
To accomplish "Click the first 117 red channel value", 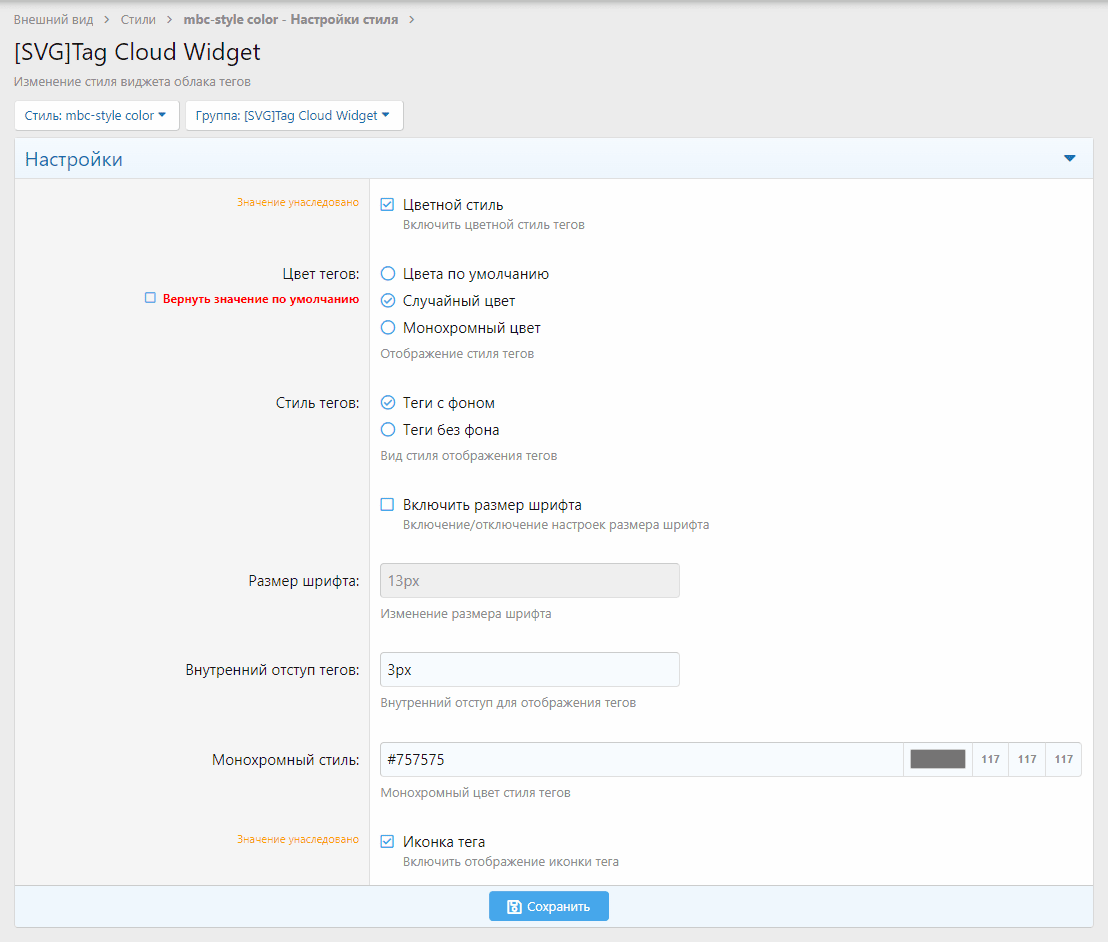I will (990, 760).
